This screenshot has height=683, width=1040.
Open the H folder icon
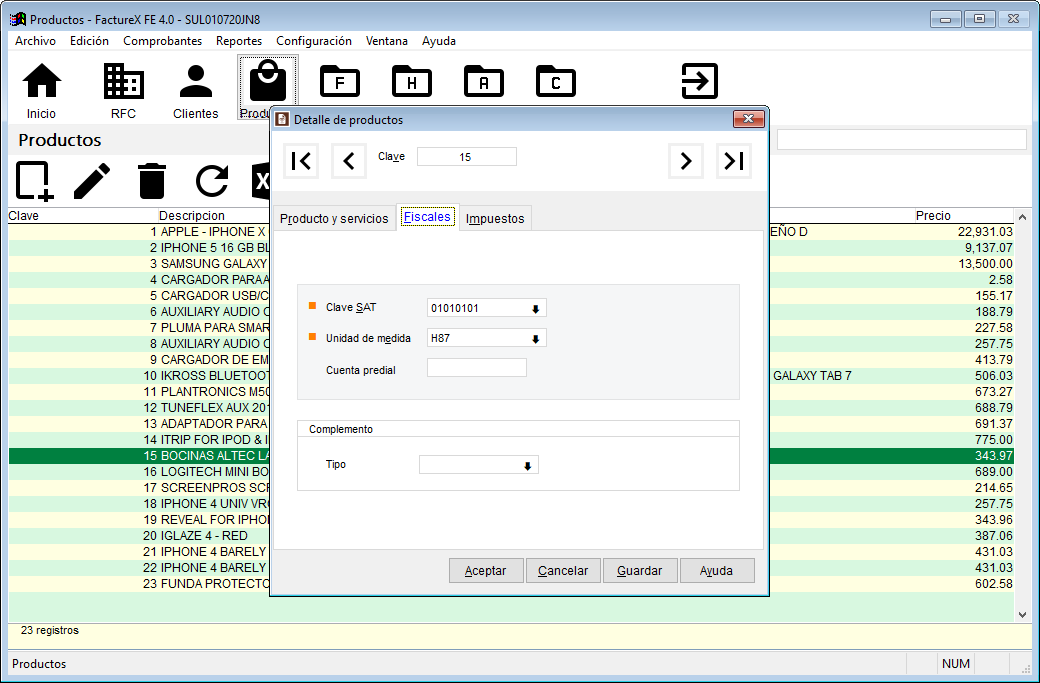412,82
